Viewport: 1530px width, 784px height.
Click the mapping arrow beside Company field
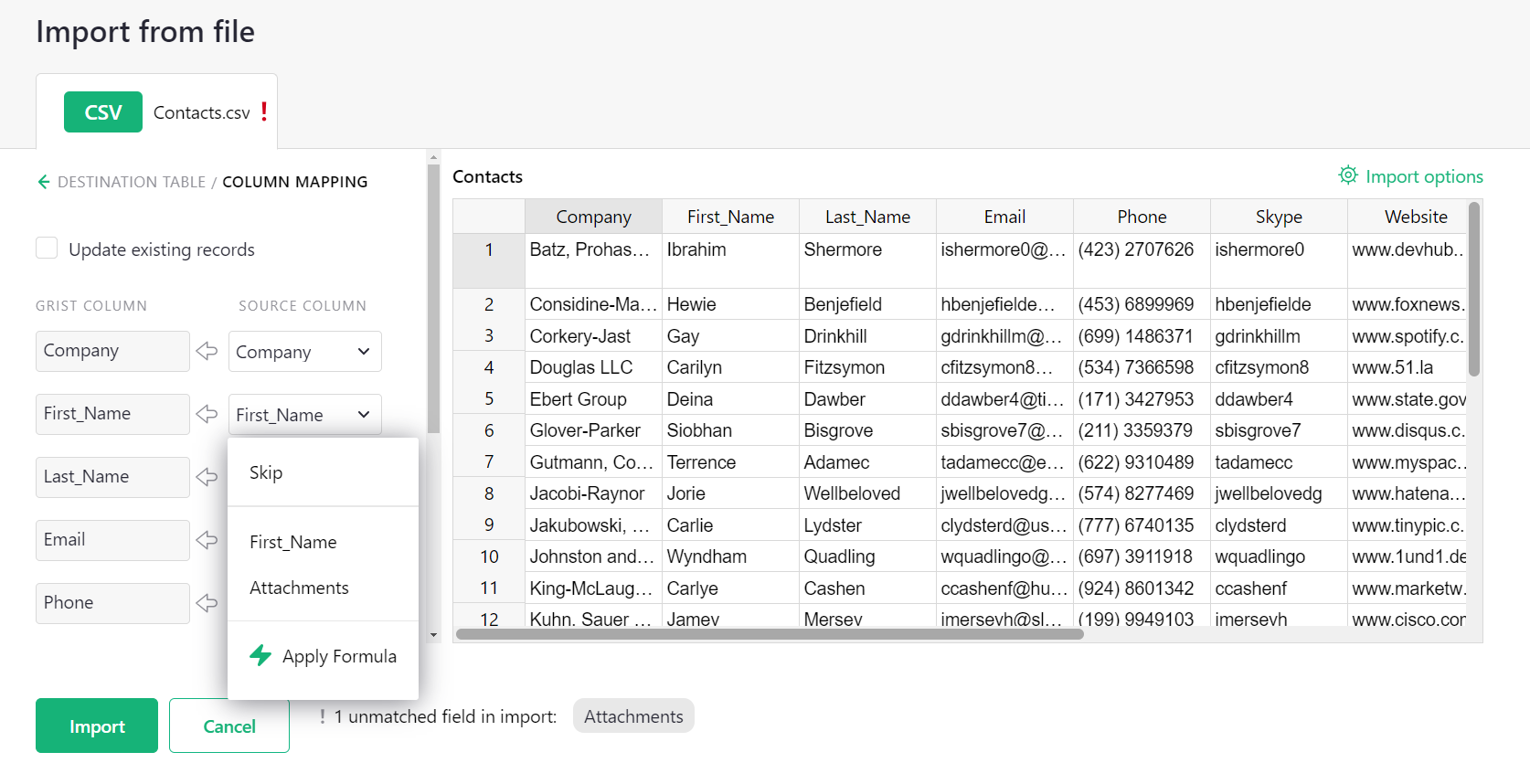coord(207,351)
